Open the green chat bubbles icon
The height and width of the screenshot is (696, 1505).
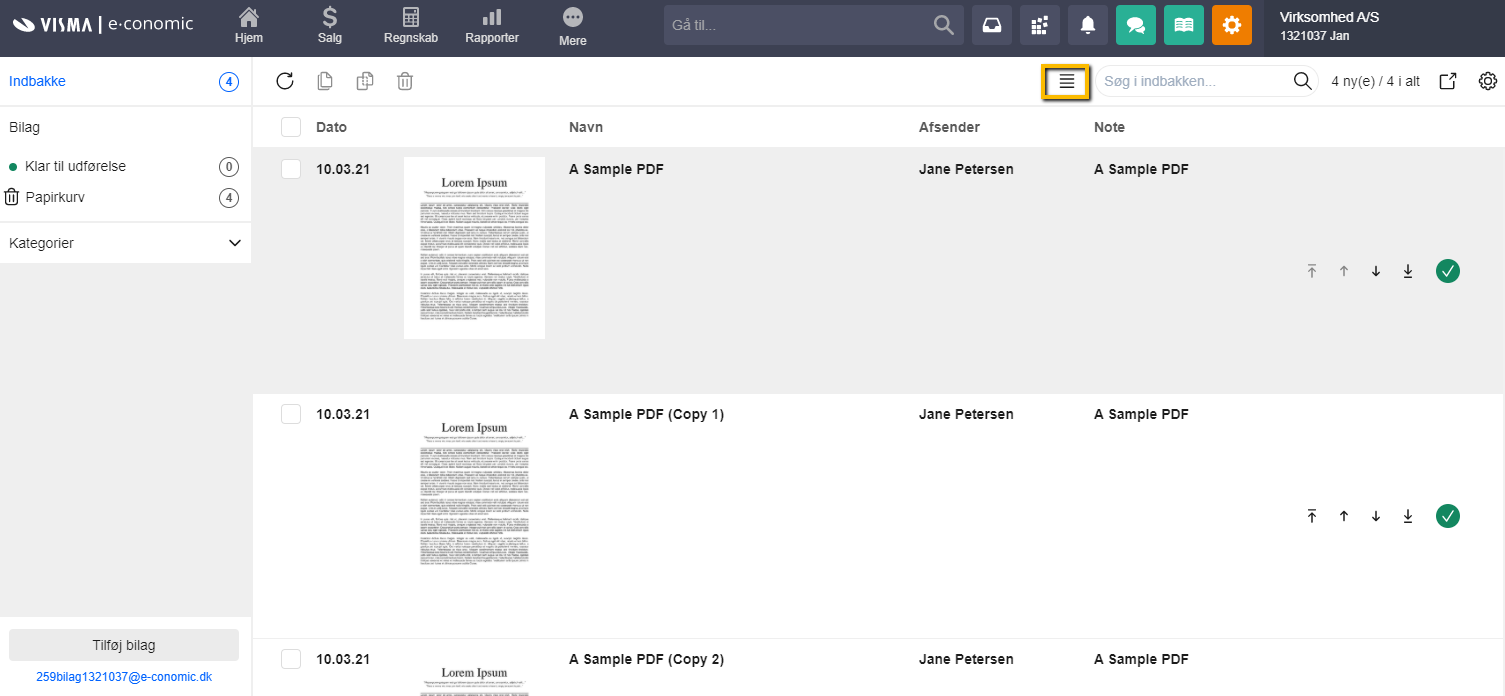click(1136, 25)
